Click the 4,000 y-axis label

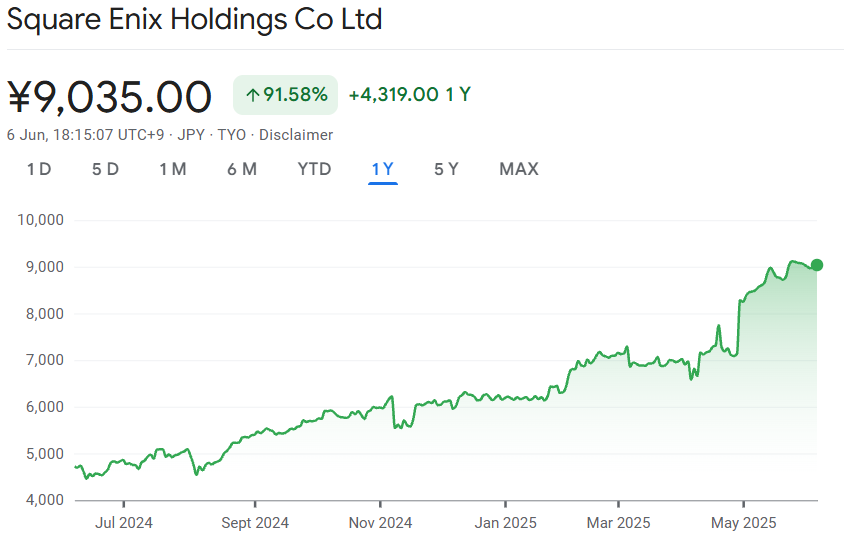[x=45, y=499]
